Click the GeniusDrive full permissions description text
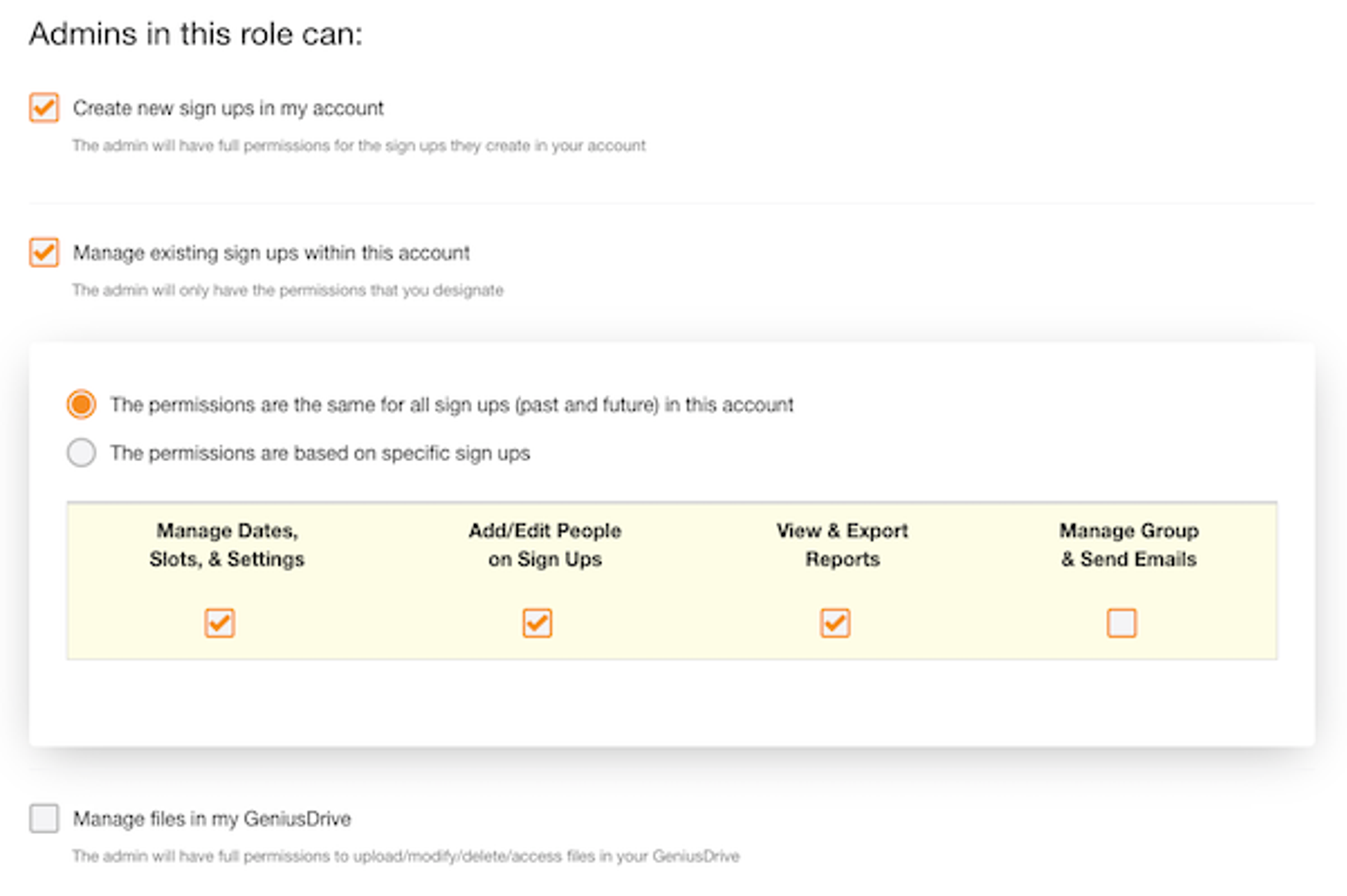This screenshot has height=896, width=1347. (x=406, y=856)
